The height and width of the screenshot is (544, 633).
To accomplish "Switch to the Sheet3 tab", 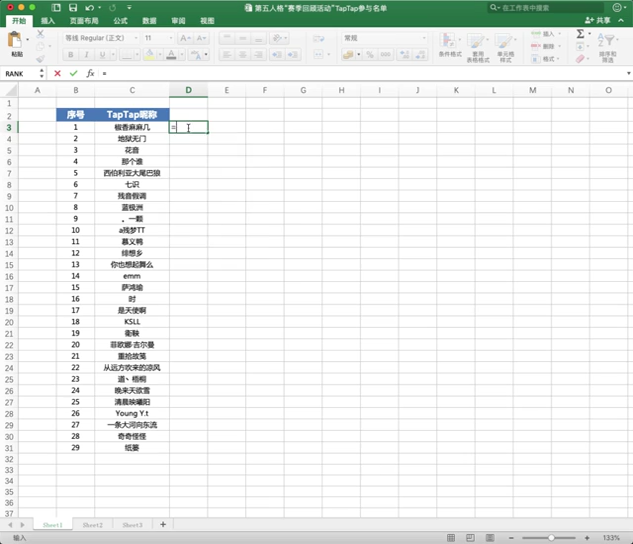I will (132, 525).
